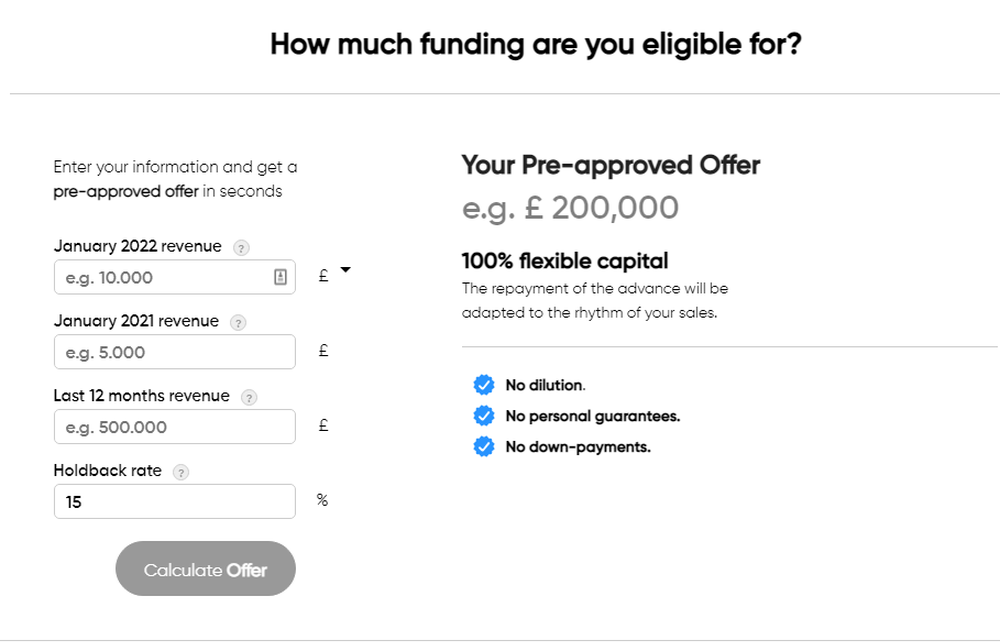This screenshot has width=1000, height=643.
Task: Select the pound currency symbol selector
Action: [x=323, y=275]
